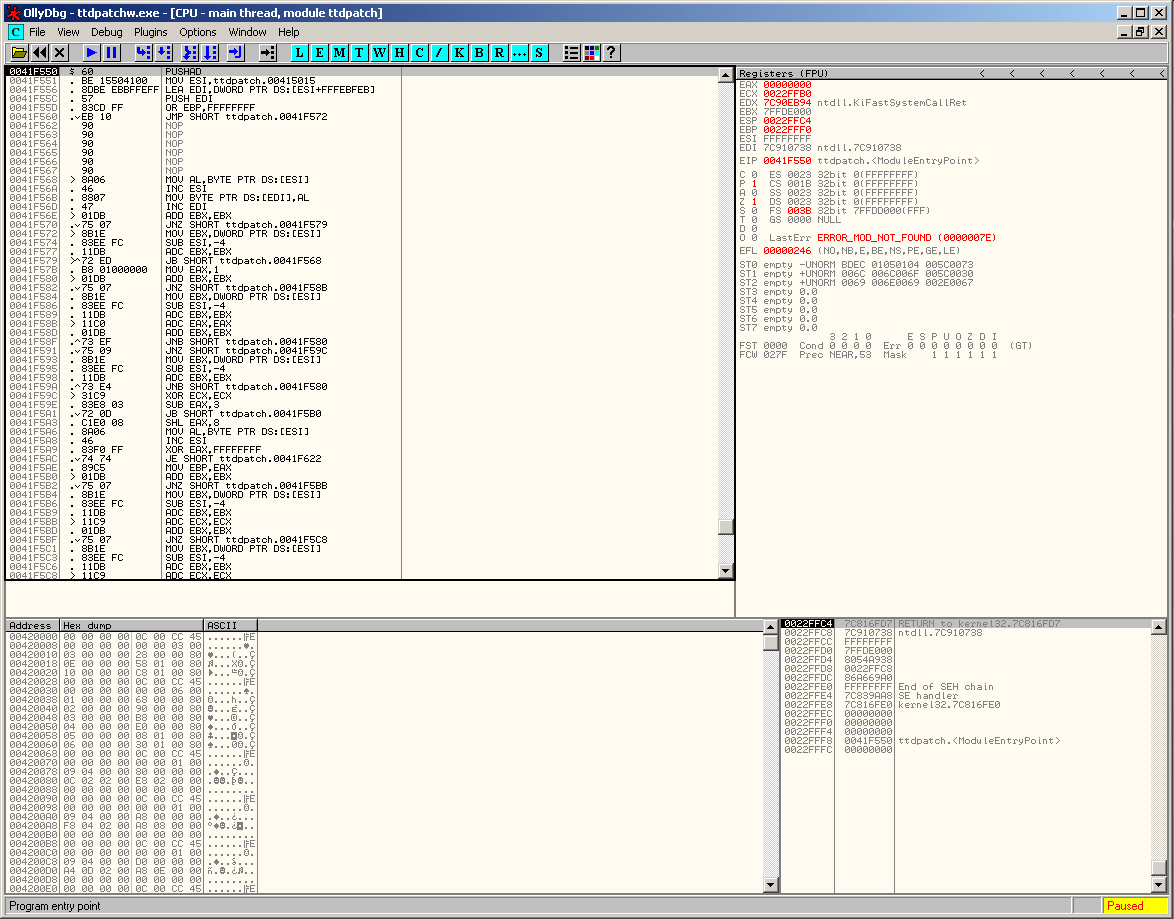Show Handles with H button
This screenshot has width=1174, height=919.
[400, 52]
